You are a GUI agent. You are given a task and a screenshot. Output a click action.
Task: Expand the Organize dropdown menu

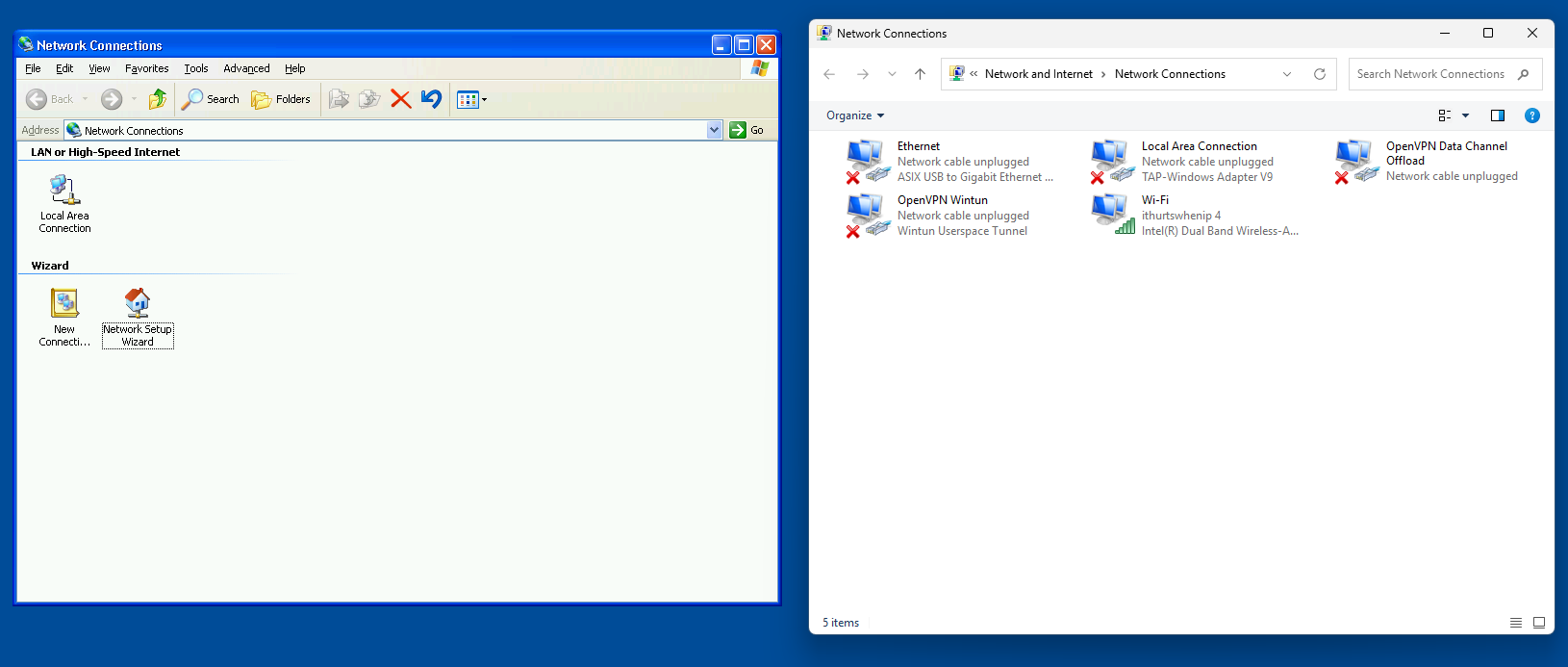854,115
